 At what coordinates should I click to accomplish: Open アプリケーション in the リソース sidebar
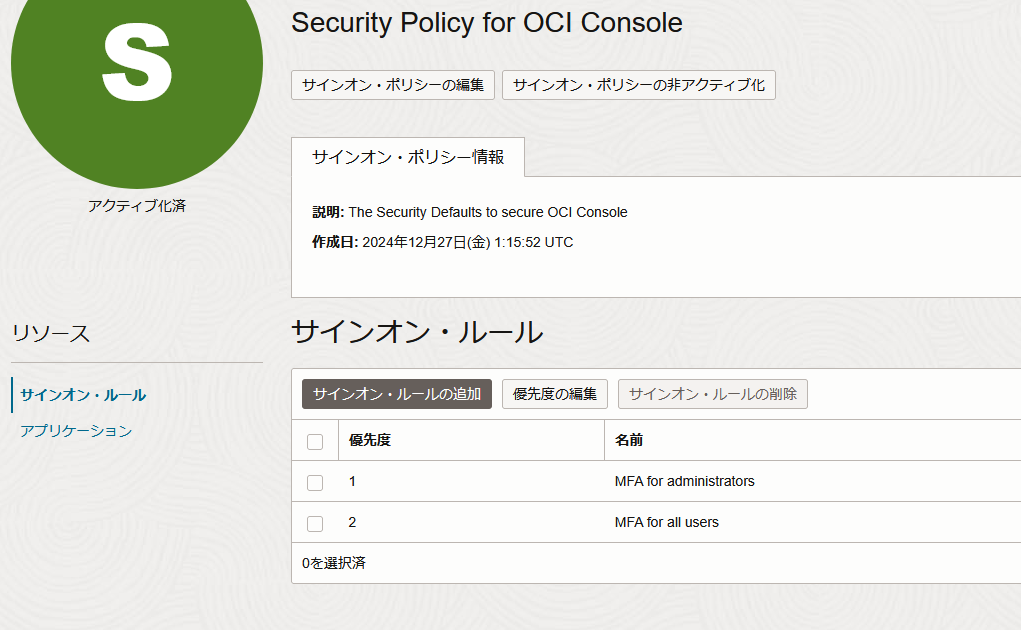pyautogui.click(x=76, y=431)
